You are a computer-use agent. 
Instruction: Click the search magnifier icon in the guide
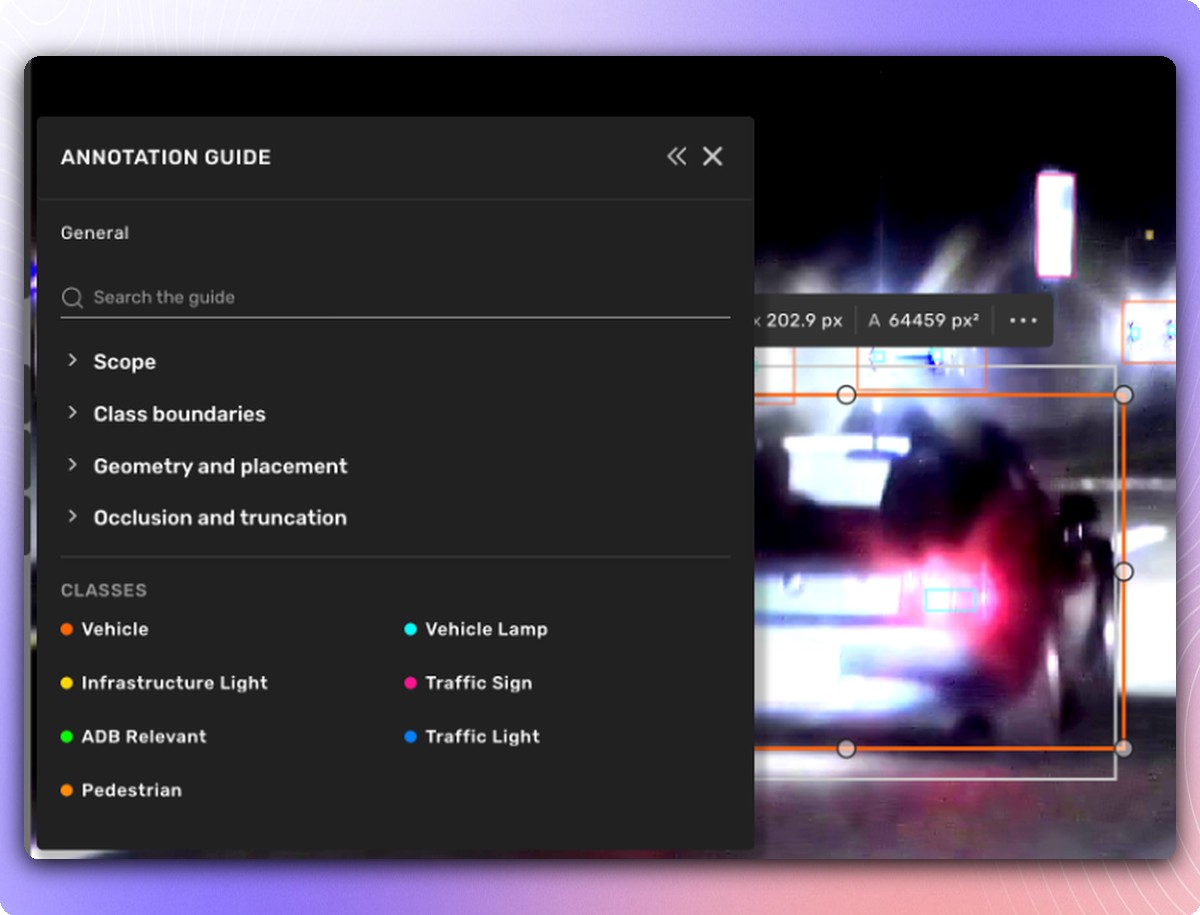tap(72, 298)
